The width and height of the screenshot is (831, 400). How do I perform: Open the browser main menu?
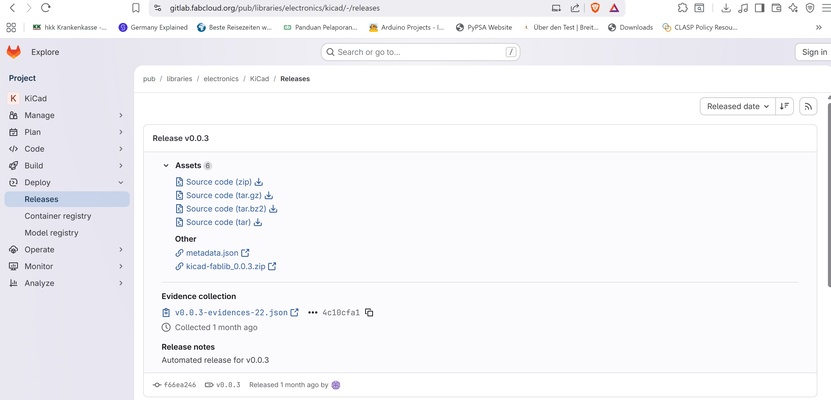click(x=825, y=8)
